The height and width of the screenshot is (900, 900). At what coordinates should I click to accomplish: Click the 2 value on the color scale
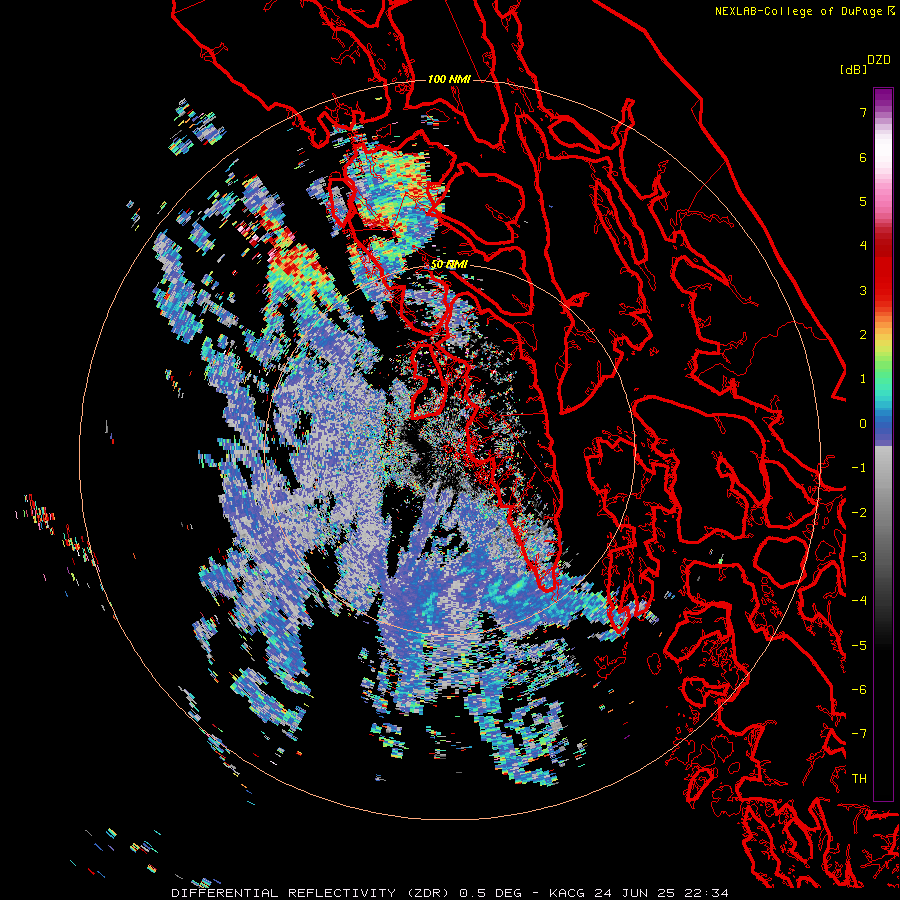pyautogui.click(x=863, y=335)
